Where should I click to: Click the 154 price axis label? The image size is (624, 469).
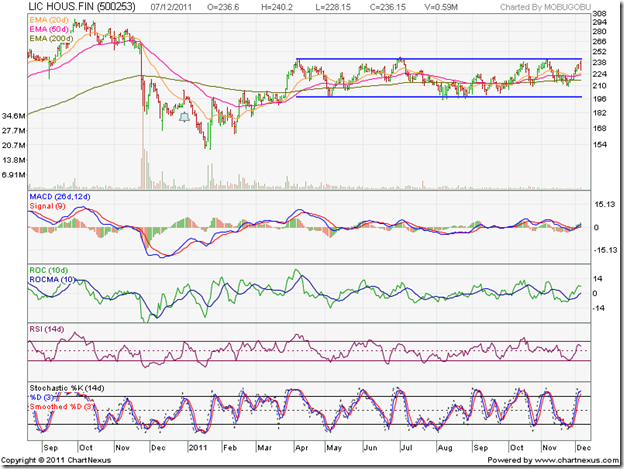click(x=599, y=145)
